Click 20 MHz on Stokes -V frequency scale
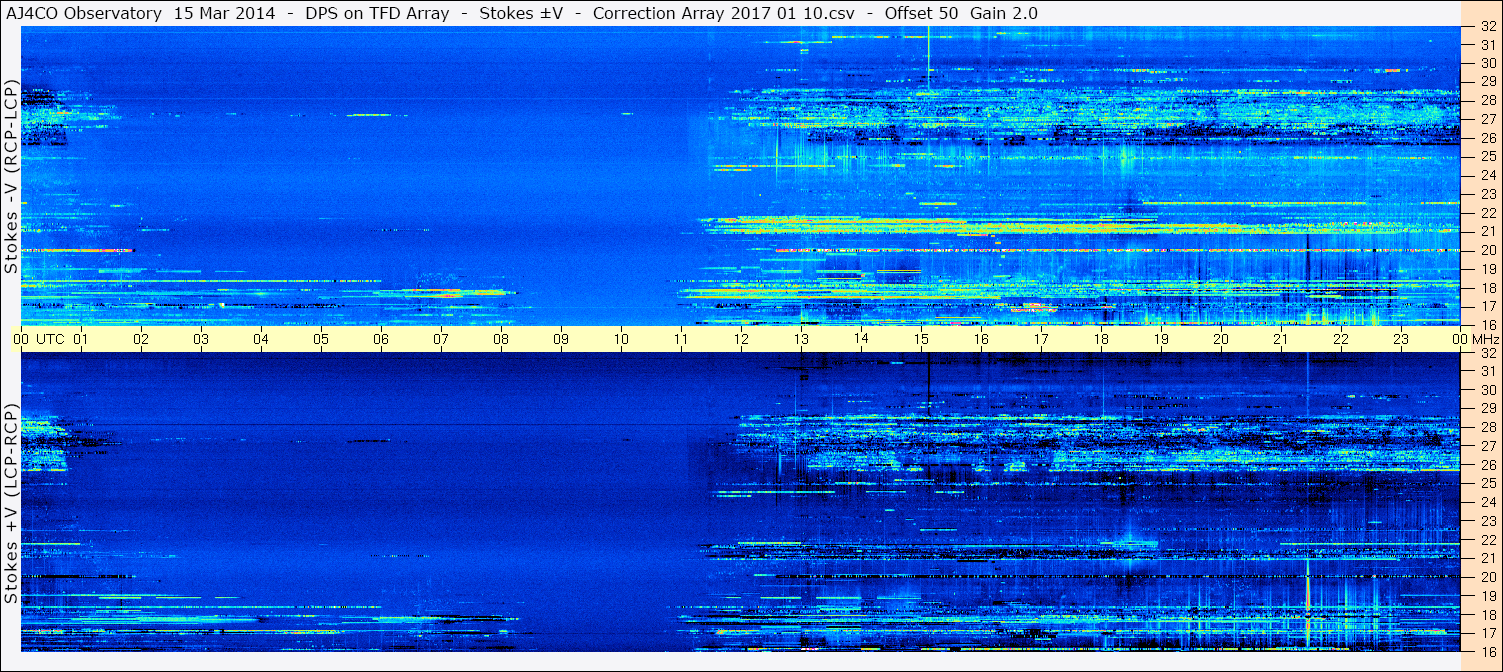 pos(1488,250)
